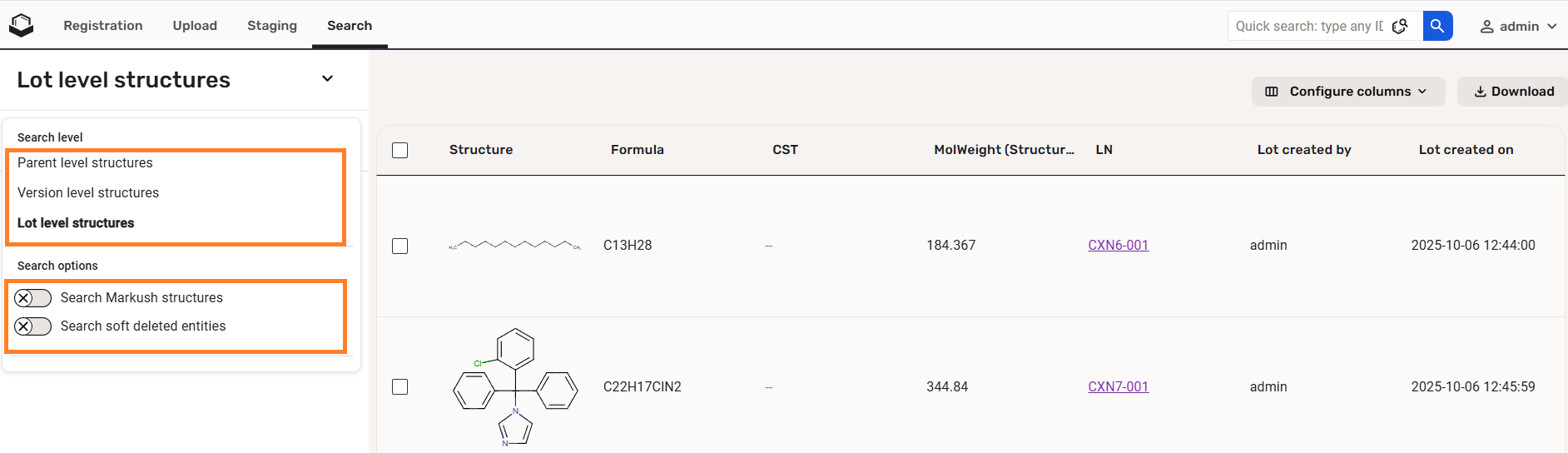The width and height of the screenshot is (1568, 453).
Task: Click the app logo in the top-left corner
Action: (x=22, y=26)
